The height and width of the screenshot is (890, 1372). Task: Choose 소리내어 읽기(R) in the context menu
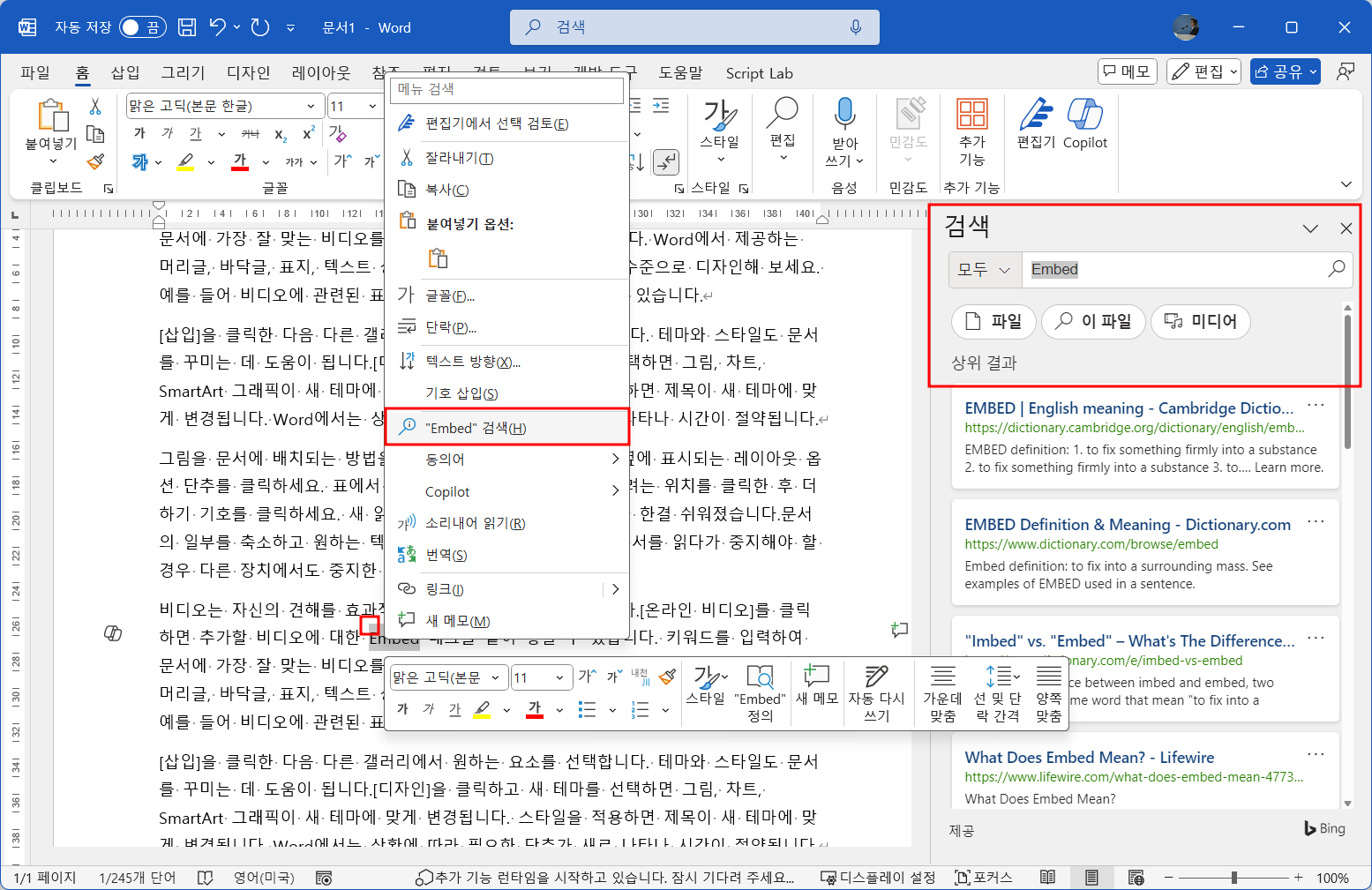507,523
